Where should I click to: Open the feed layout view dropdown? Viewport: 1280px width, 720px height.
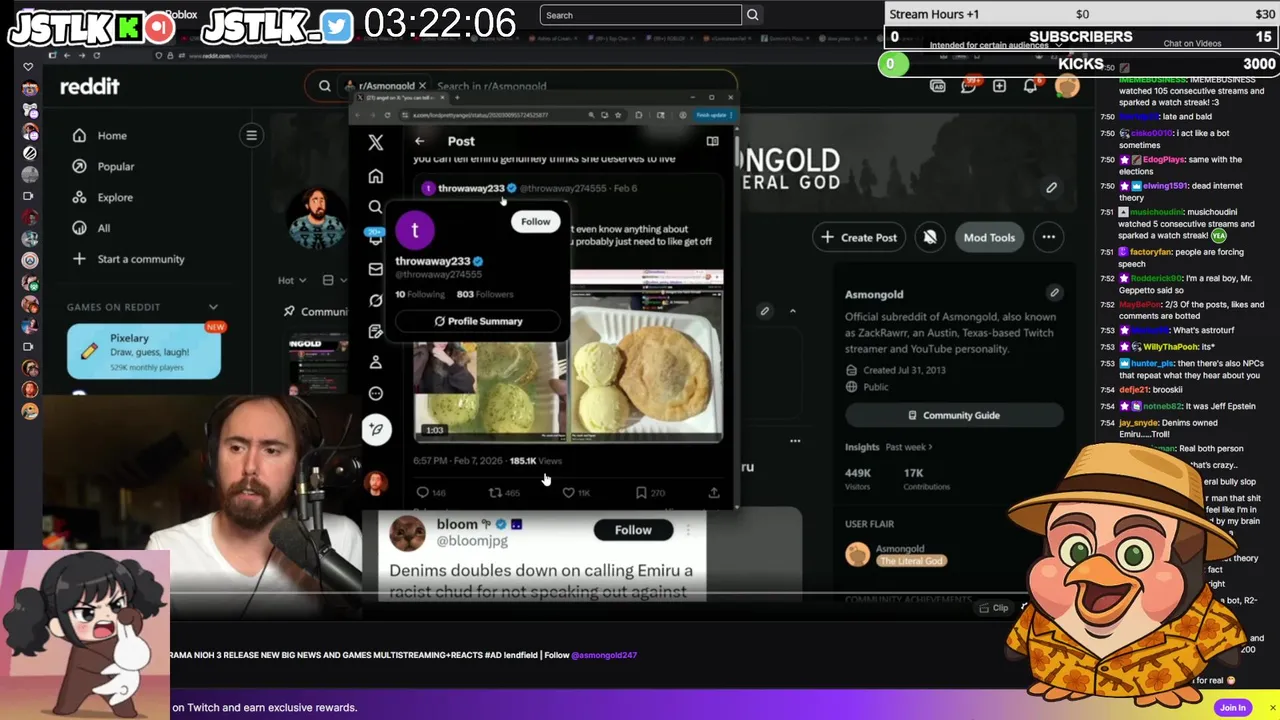pyautogui.click(x=332, y=280)
